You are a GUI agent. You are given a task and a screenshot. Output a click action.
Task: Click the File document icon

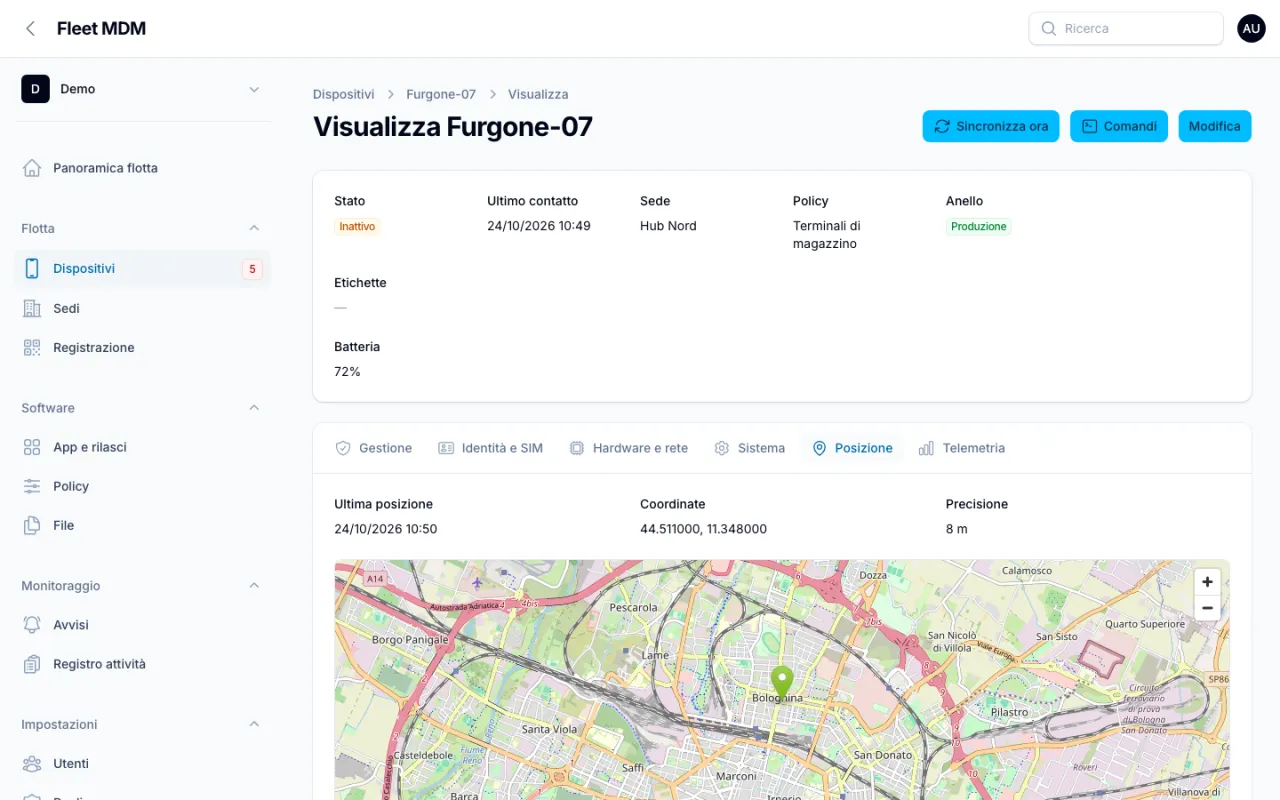point(32,526)
